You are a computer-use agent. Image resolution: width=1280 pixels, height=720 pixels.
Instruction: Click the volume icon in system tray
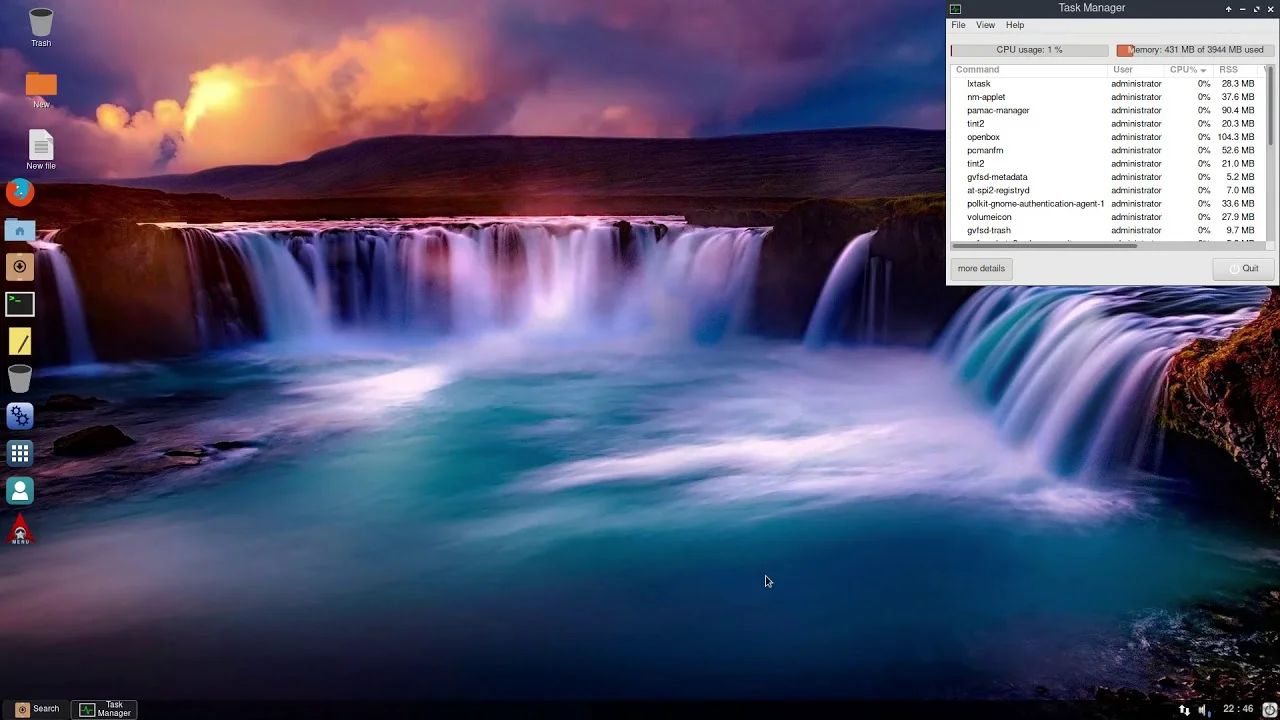coord(1203,710)
